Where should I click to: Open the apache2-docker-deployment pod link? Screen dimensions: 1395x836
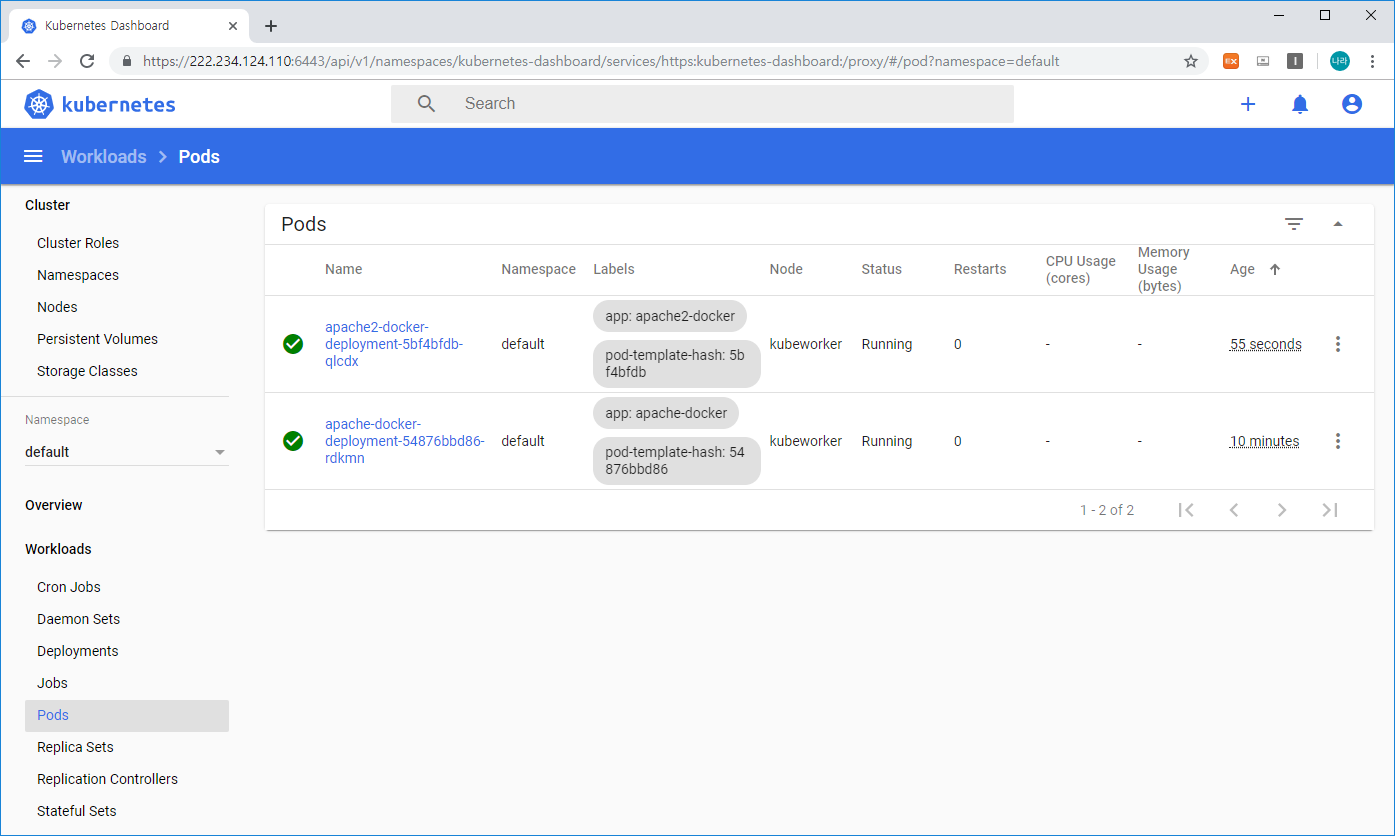pos(394,344)
